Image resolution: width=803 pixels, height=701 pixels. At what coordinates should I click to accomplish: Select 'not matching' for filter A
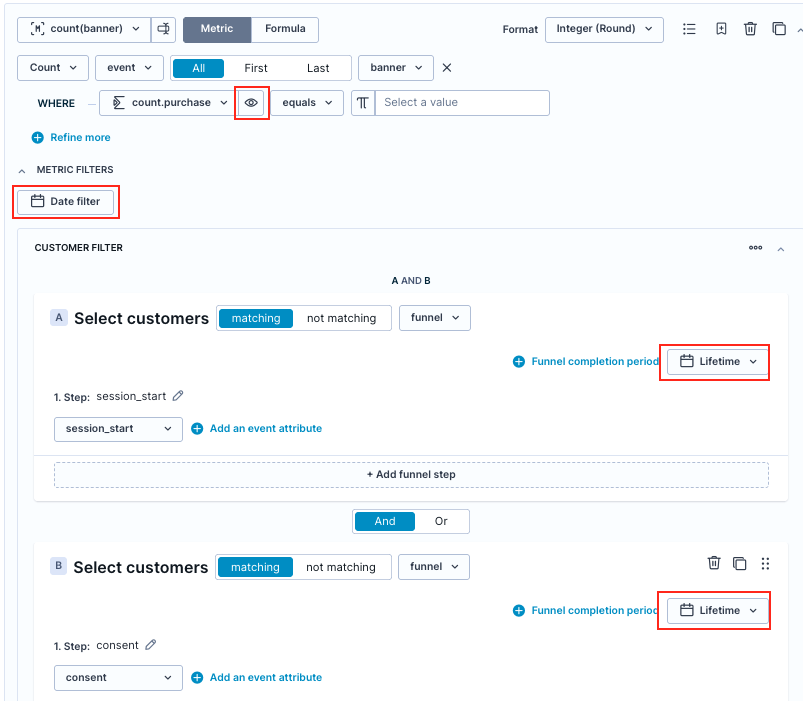[342, 318]
